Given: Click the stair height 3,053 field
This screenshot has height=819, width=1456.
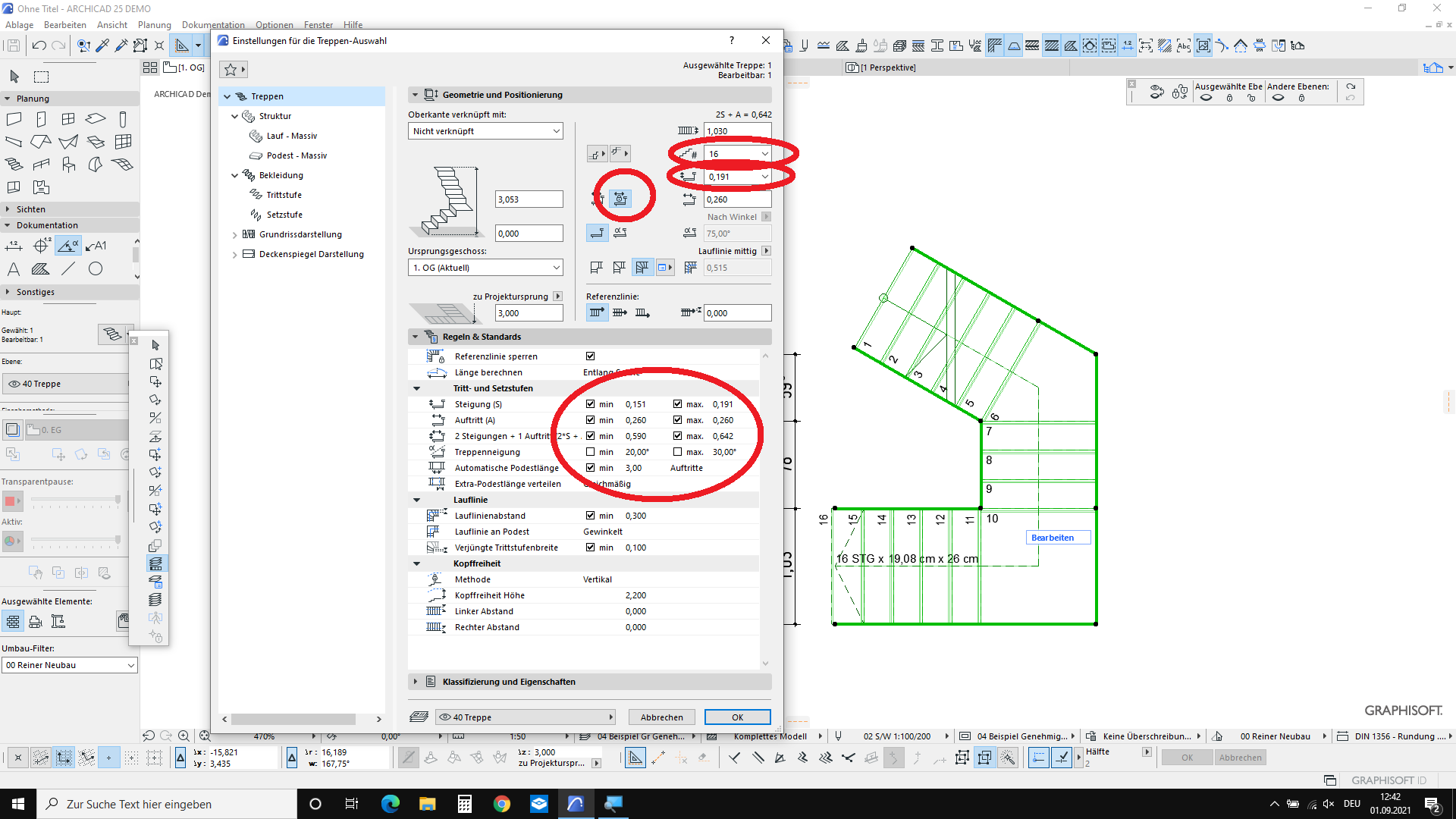Looking at the screenshot, I should point(529,199).
